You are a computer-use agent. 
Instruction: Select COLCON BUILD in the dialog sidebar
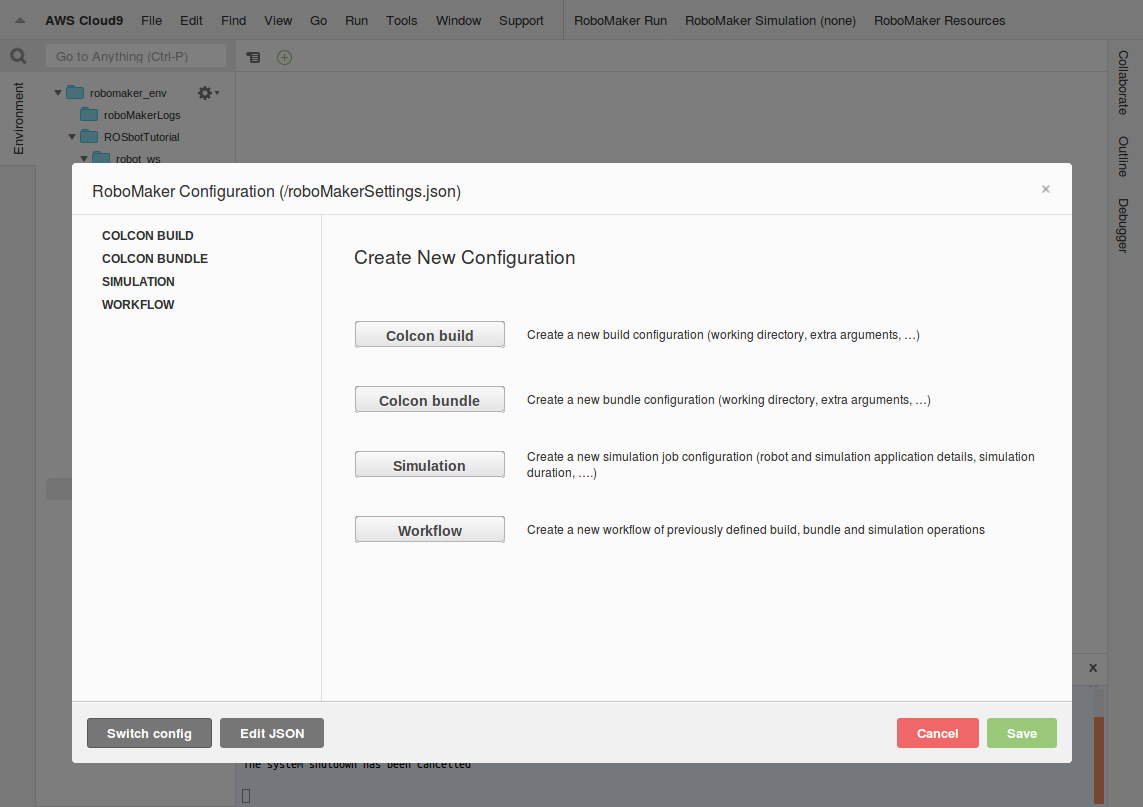[x=148, y=235]
